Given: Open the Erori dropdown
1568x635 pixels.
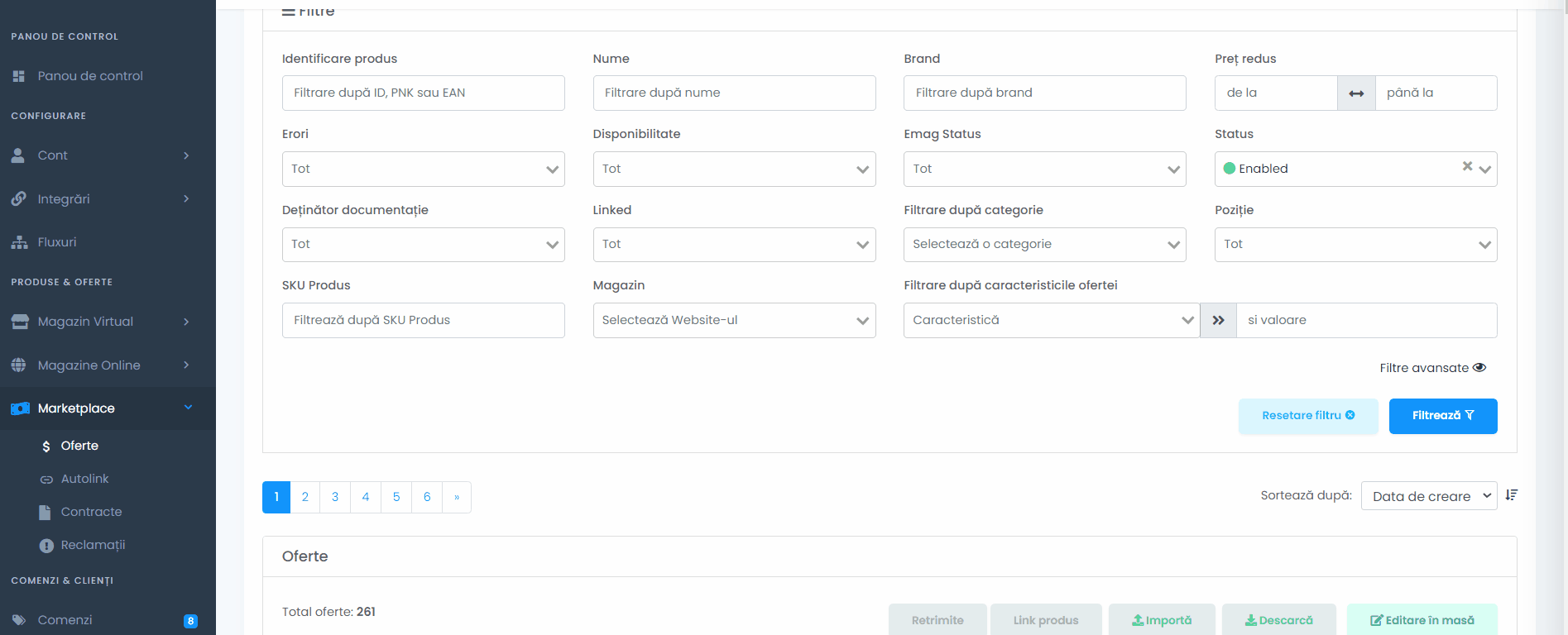Looking at the screenshot, I should (x=424, y=169).
